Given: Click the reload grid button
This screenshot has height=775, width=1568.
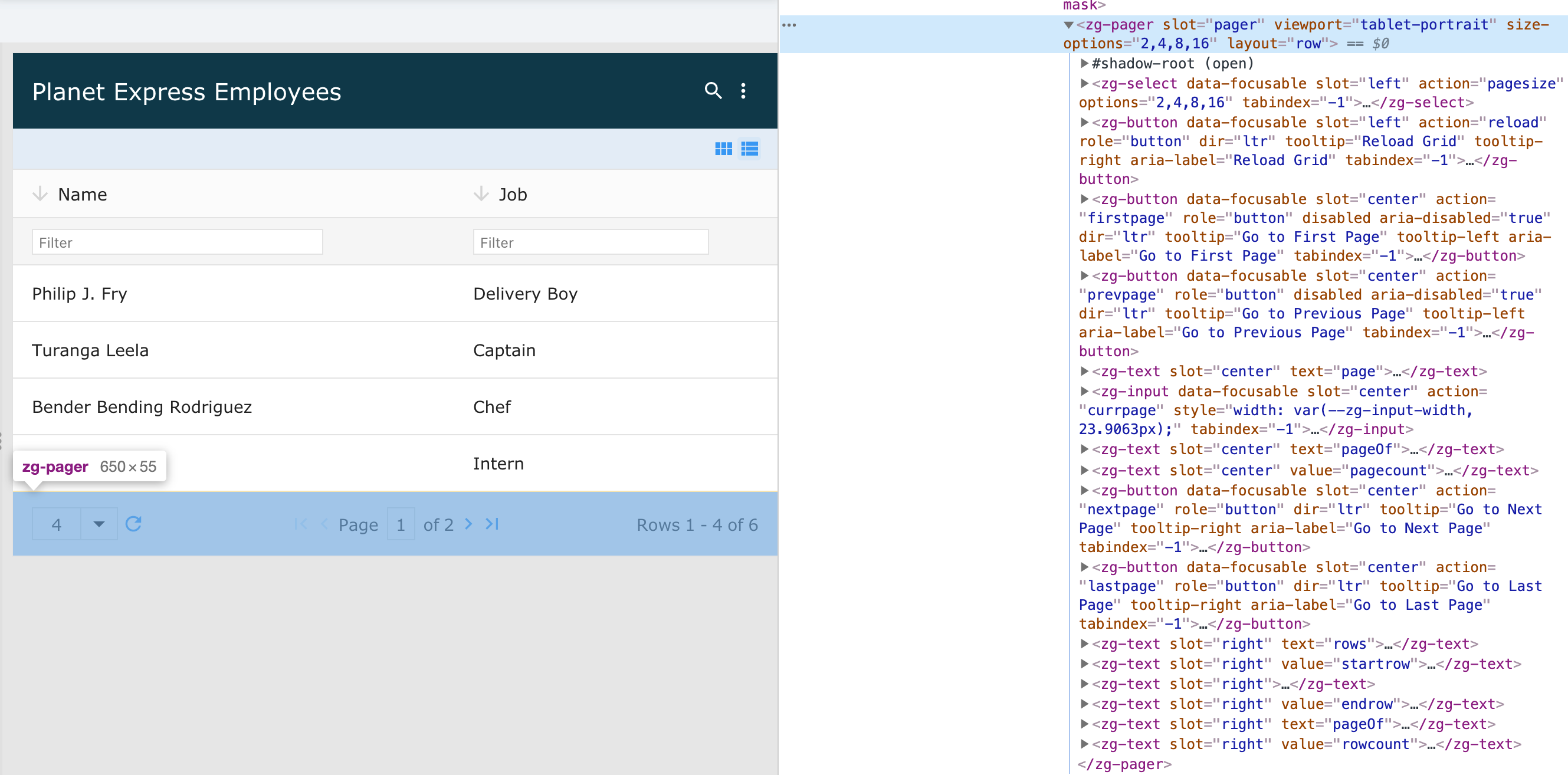Looking at the screenshot, I should click(135, 525).
